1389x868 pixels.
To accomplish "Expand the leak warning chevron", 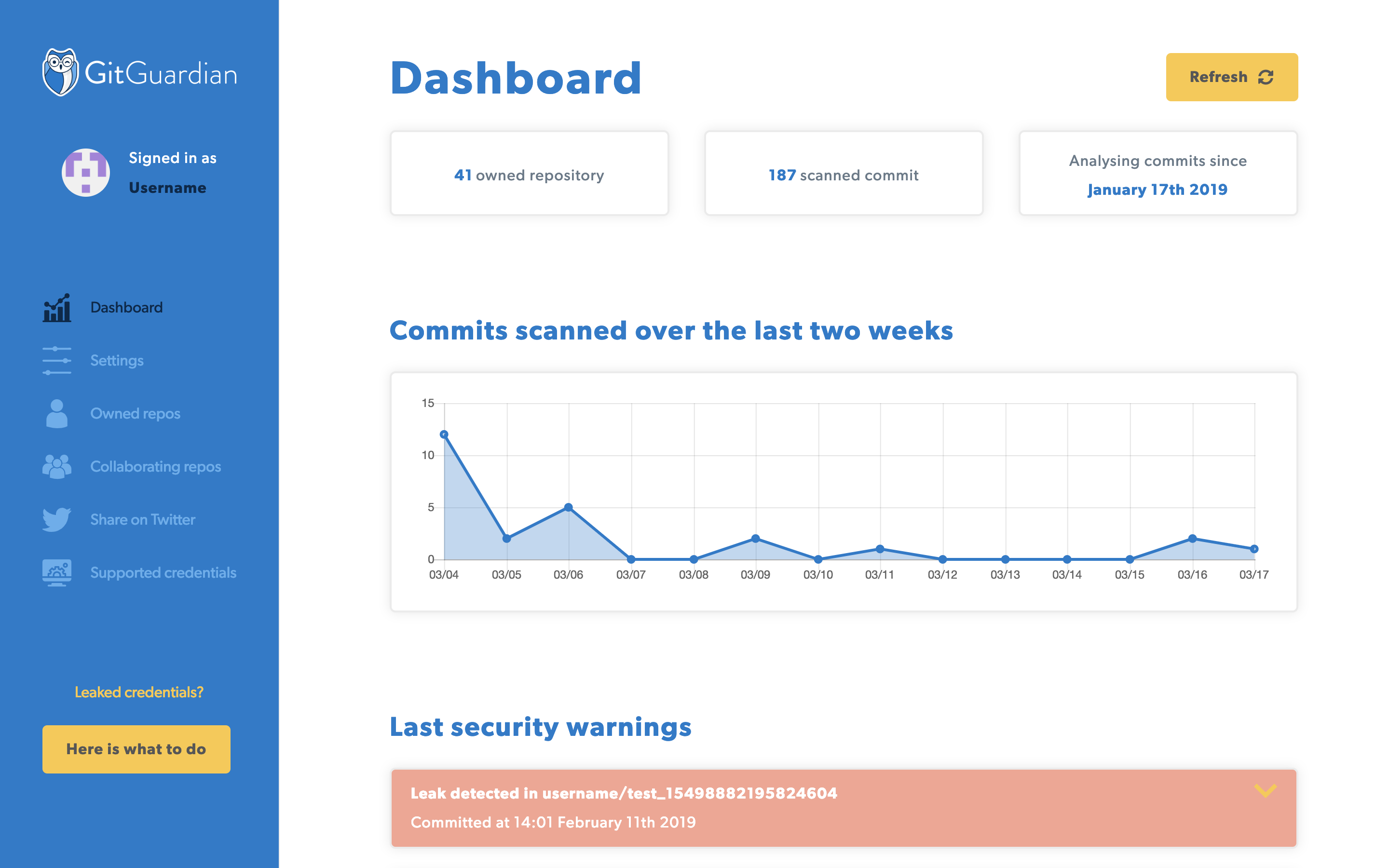I will click(1265, 791).
